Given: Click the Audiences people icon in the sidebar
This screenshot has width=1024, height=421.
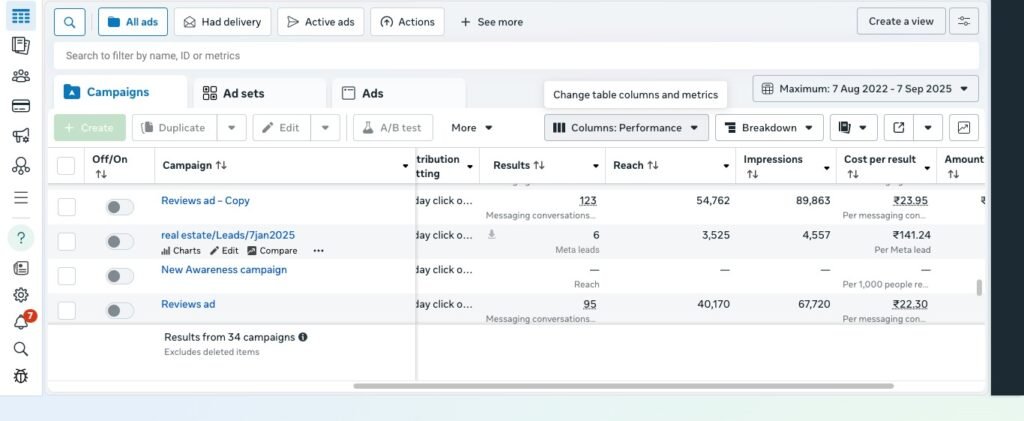Looking at the screenshot, I should 20,76.
